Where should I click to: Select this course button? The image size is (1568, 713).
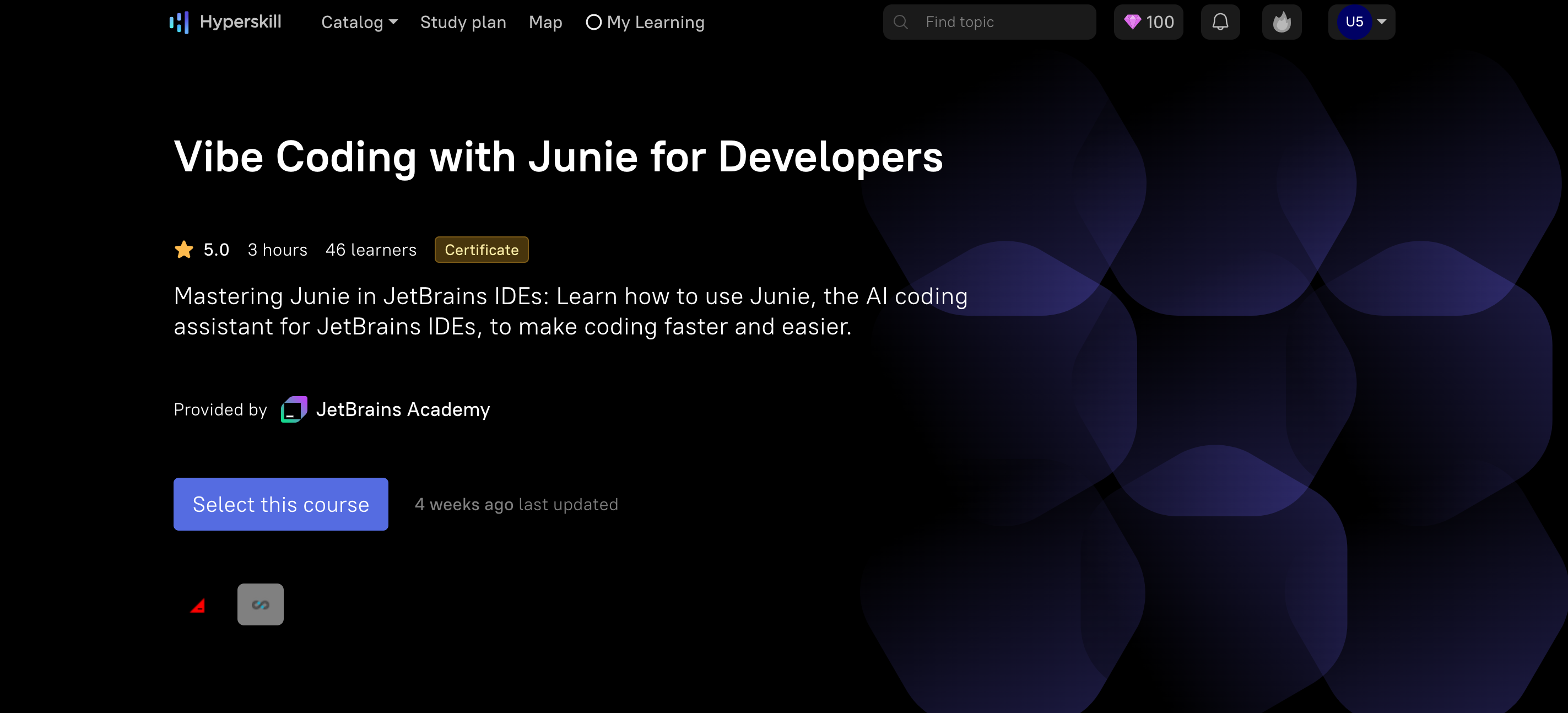click(280, 504)
